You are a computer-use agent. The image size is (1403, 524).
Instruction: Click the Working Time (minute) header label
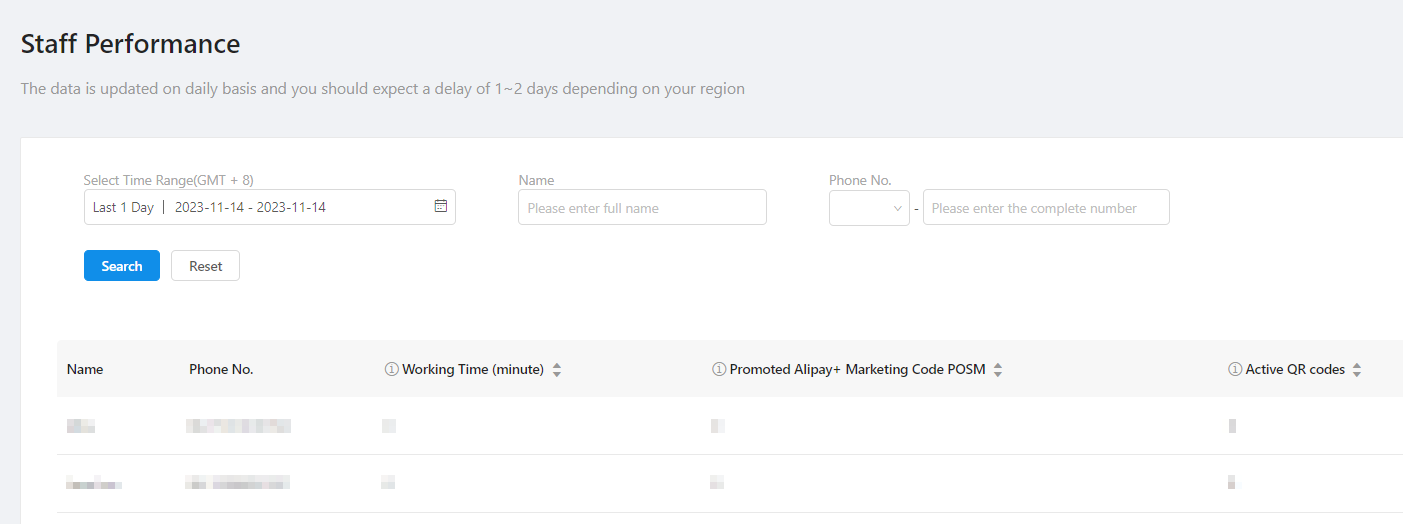point(473,370)
